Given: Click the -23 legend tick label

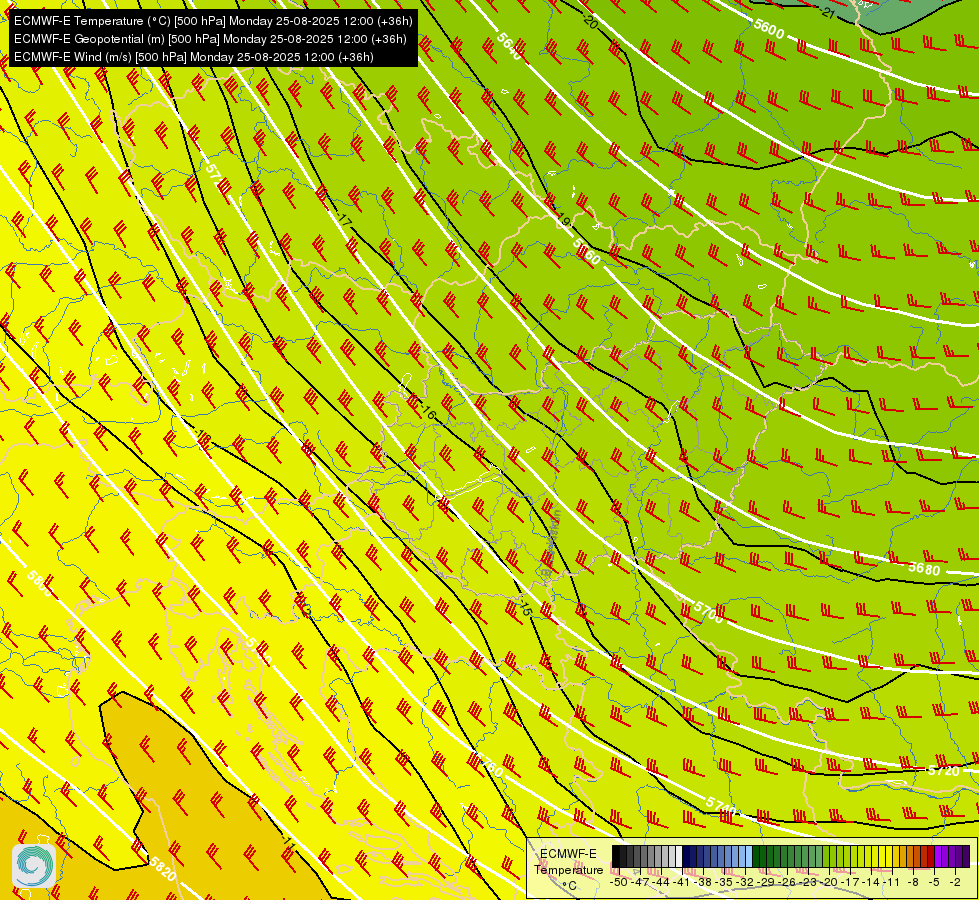Looking at the screenshot, I should (x=808, y=882).
